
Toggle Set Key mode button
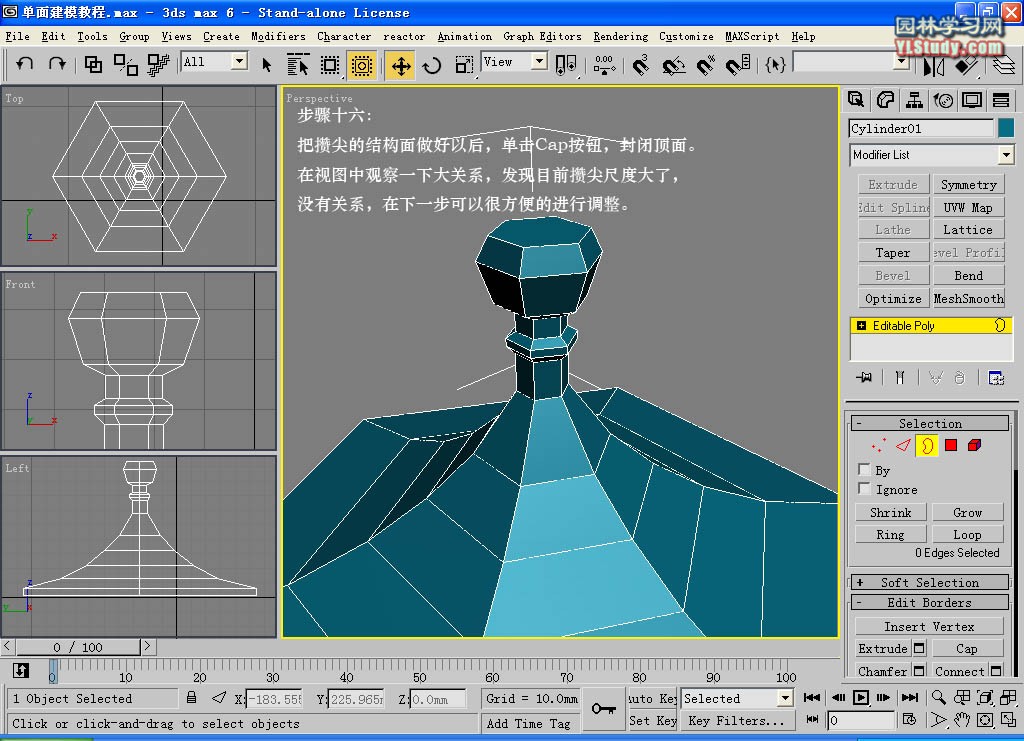[x=652, y=721]
